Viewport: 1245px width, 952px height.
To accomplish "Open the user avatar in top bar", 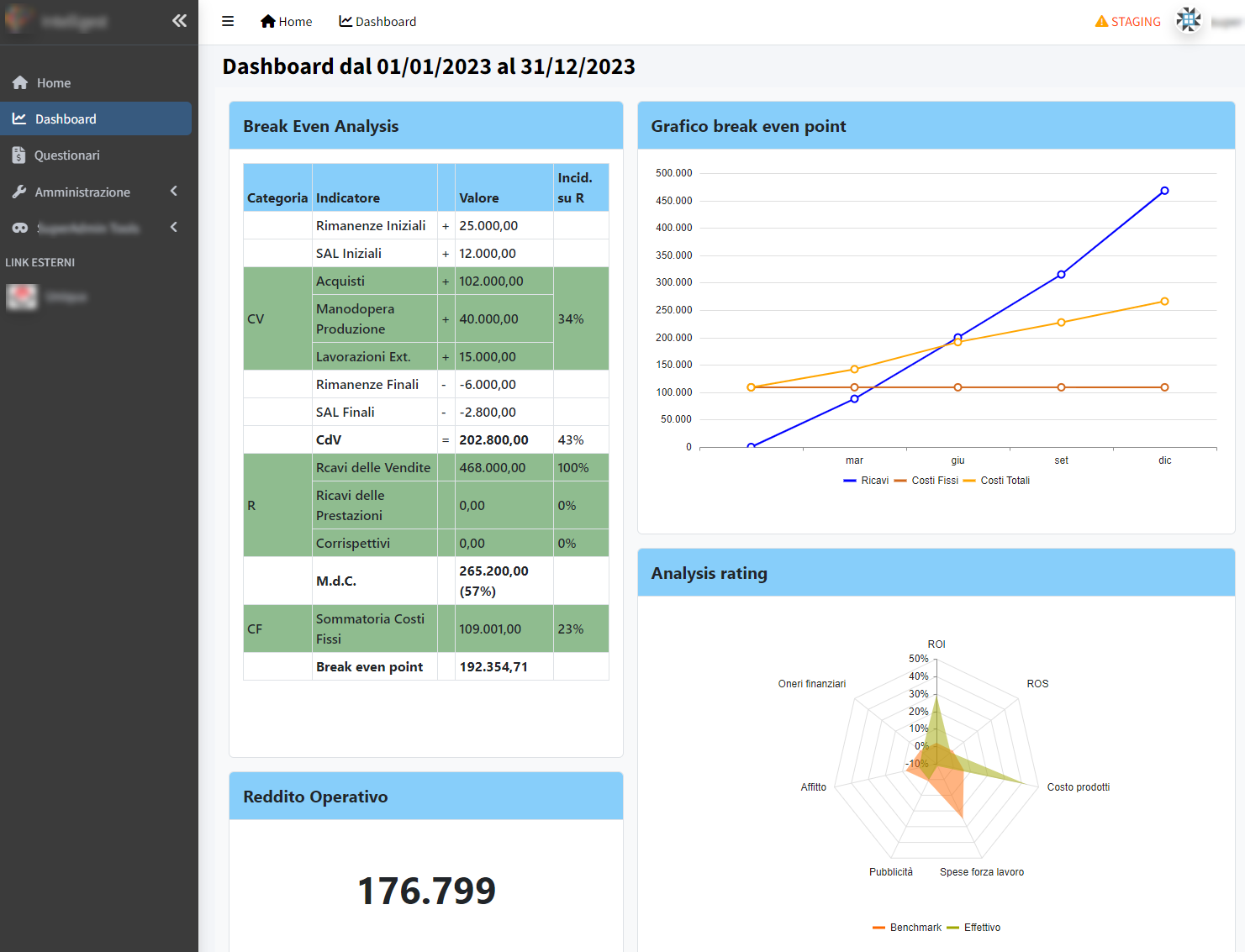I will tap(1188, 19).
